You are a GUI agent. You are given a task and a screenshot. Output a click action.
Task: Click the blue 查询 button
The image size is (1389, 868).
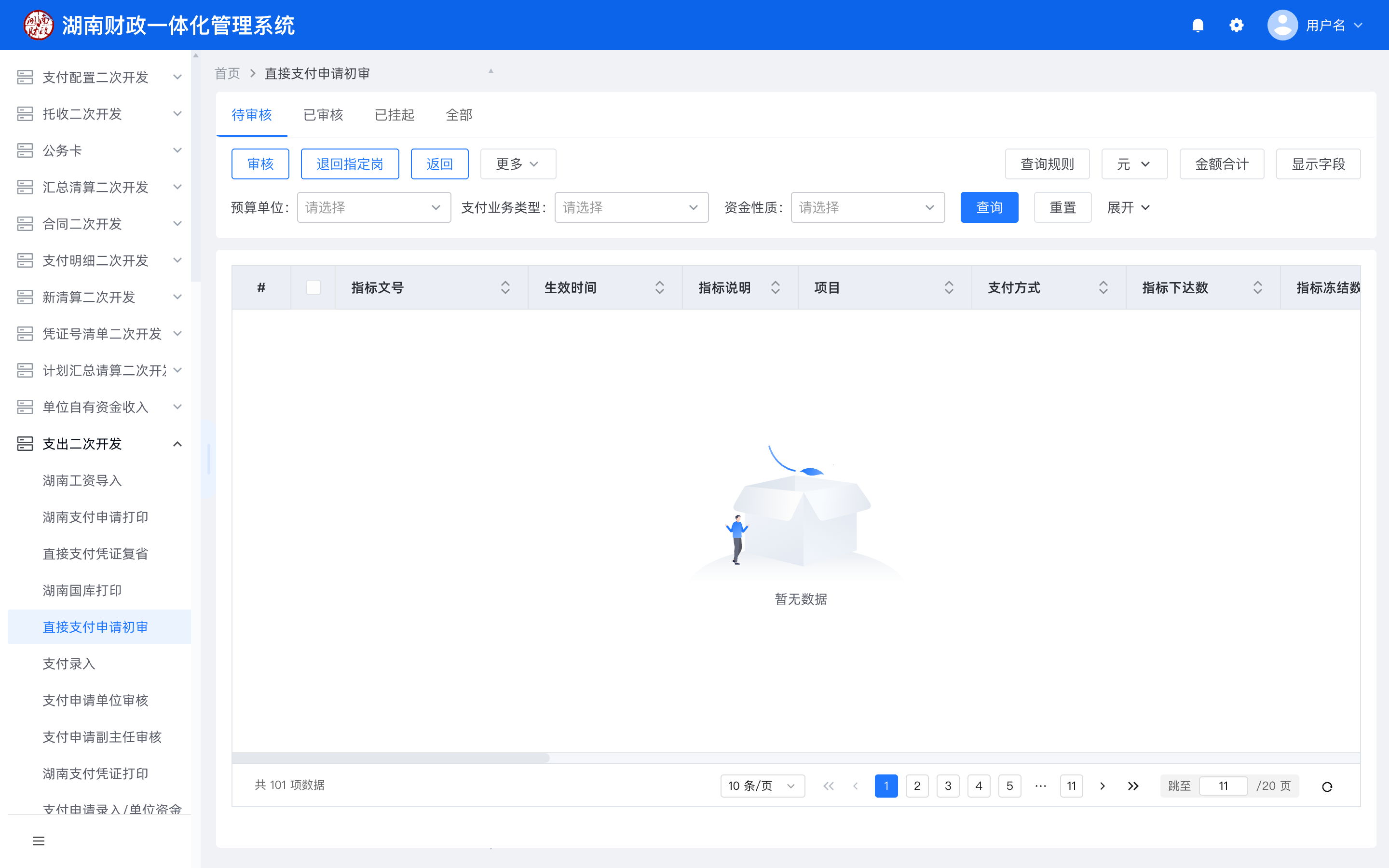coord(989,207)
